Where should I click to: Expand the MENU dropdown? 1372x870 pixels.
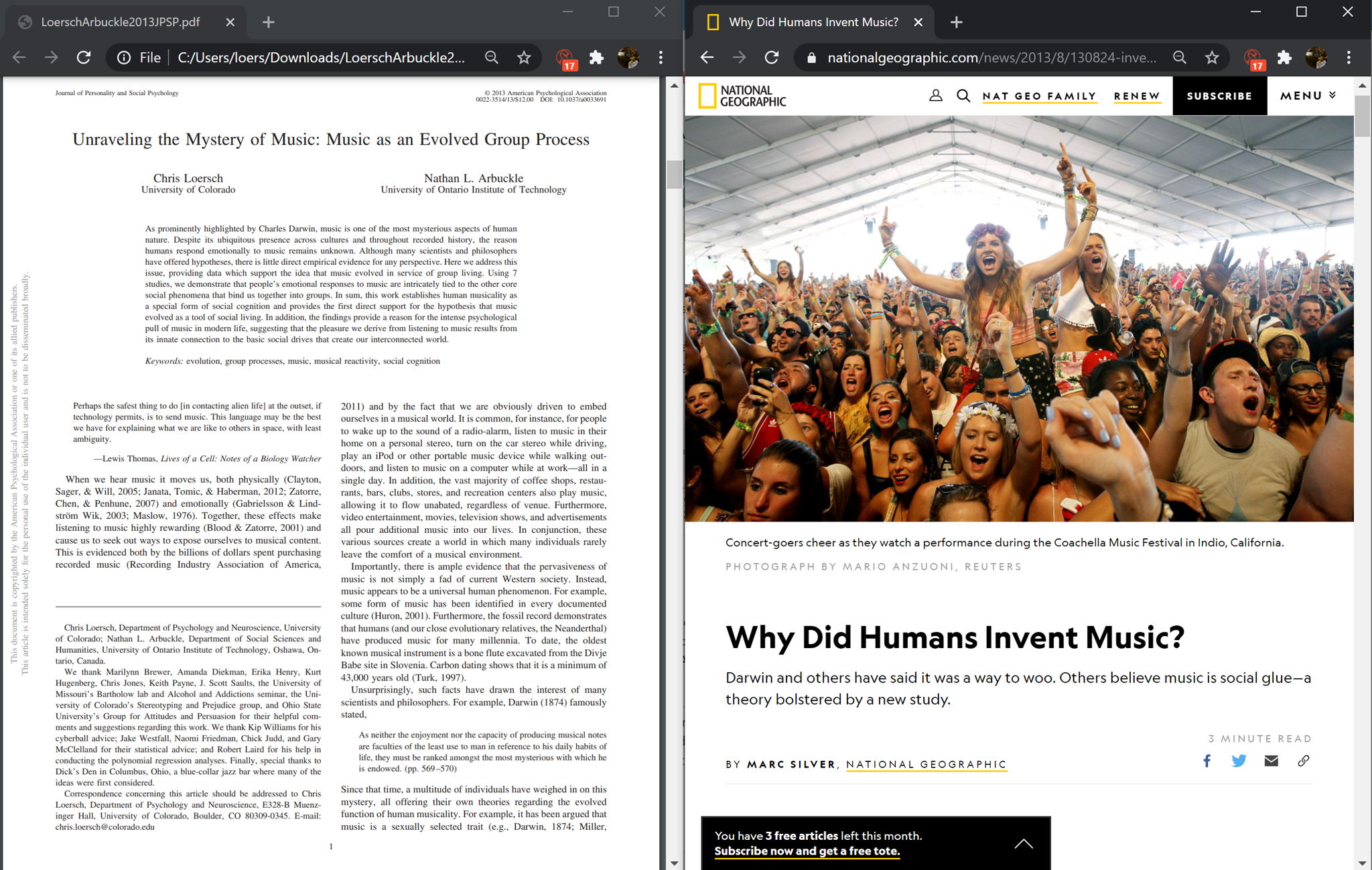pos(1308,96)
